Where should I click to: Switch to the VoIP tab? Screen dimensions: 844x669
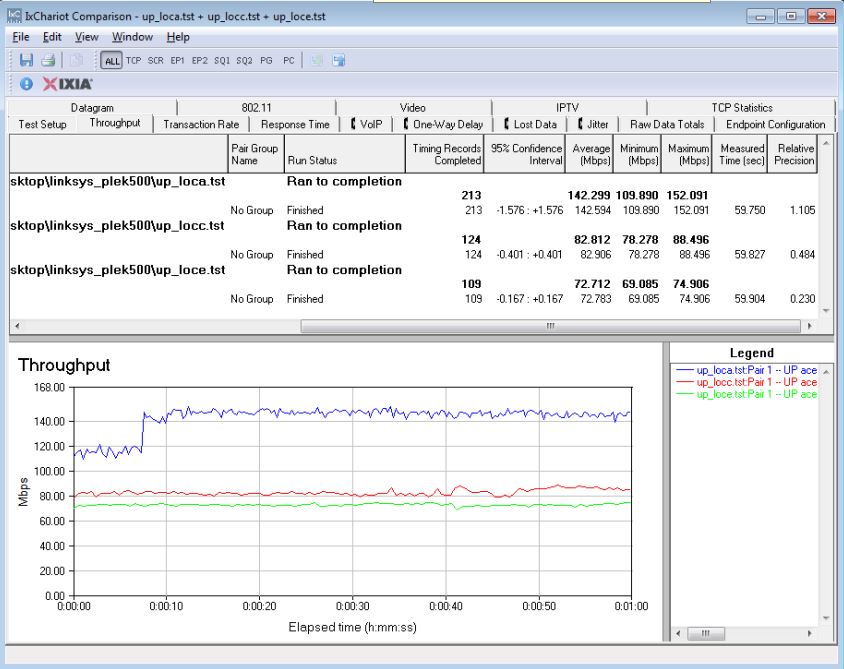[367, 124]
